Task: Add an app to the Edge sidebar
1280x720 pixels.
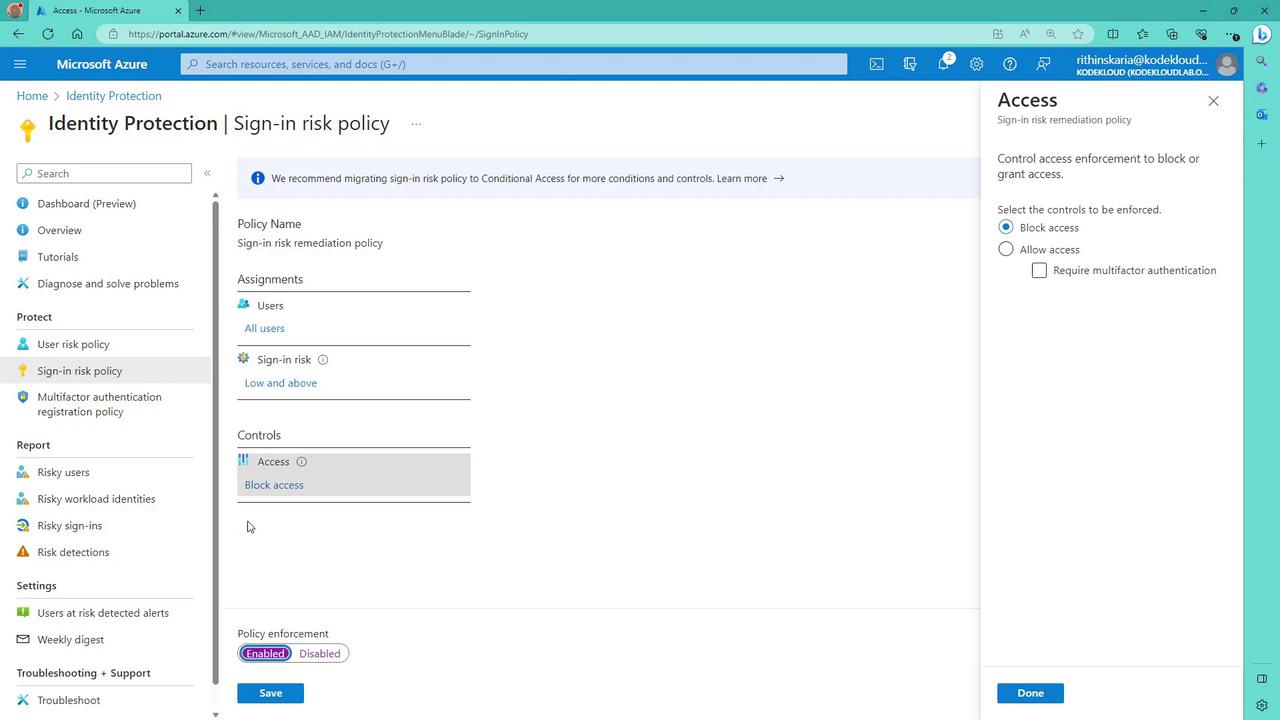Action: coord(1262,144)
